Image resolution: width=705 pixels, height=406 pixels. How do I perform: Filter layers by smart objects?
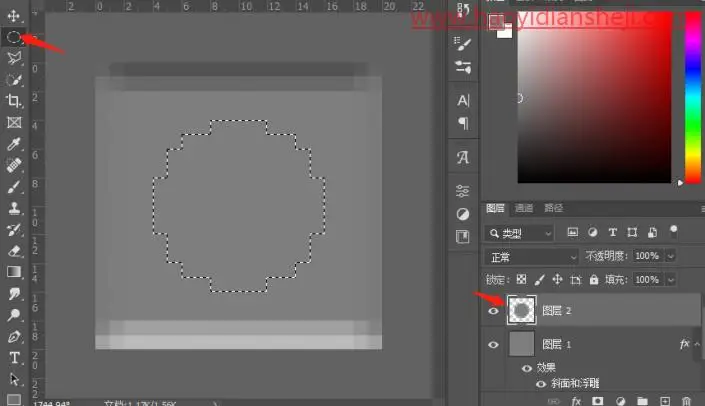point(652,232)
